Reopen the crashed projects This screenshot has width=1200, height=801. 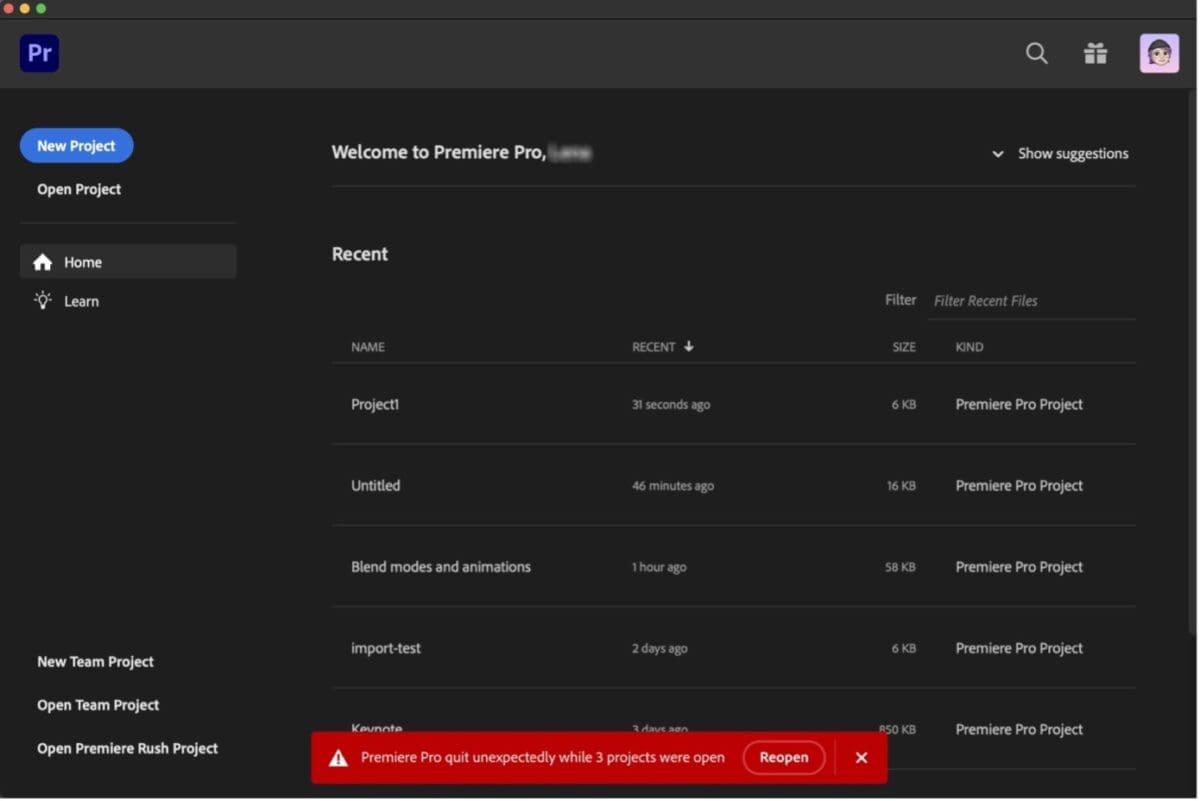pyautogui.click(x=784, y=758)
